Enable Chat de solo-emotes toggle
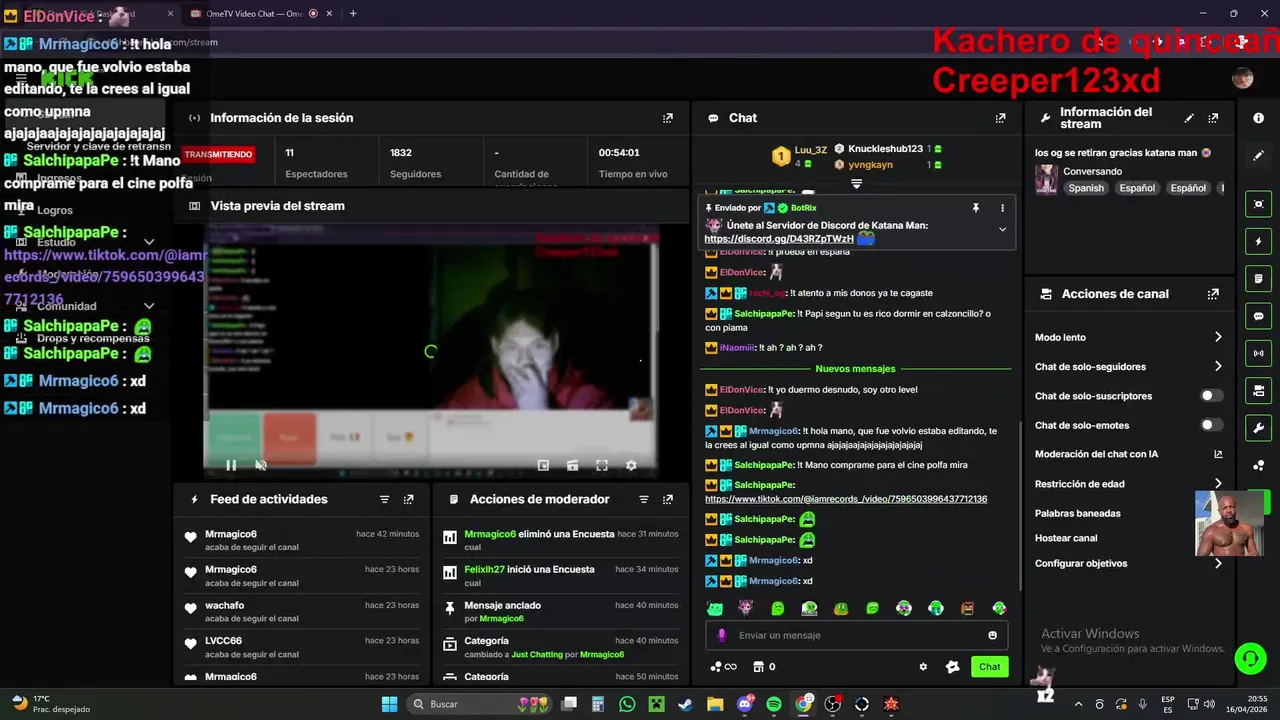The height and width of the screenshot is (720, 1280). 1211,425
